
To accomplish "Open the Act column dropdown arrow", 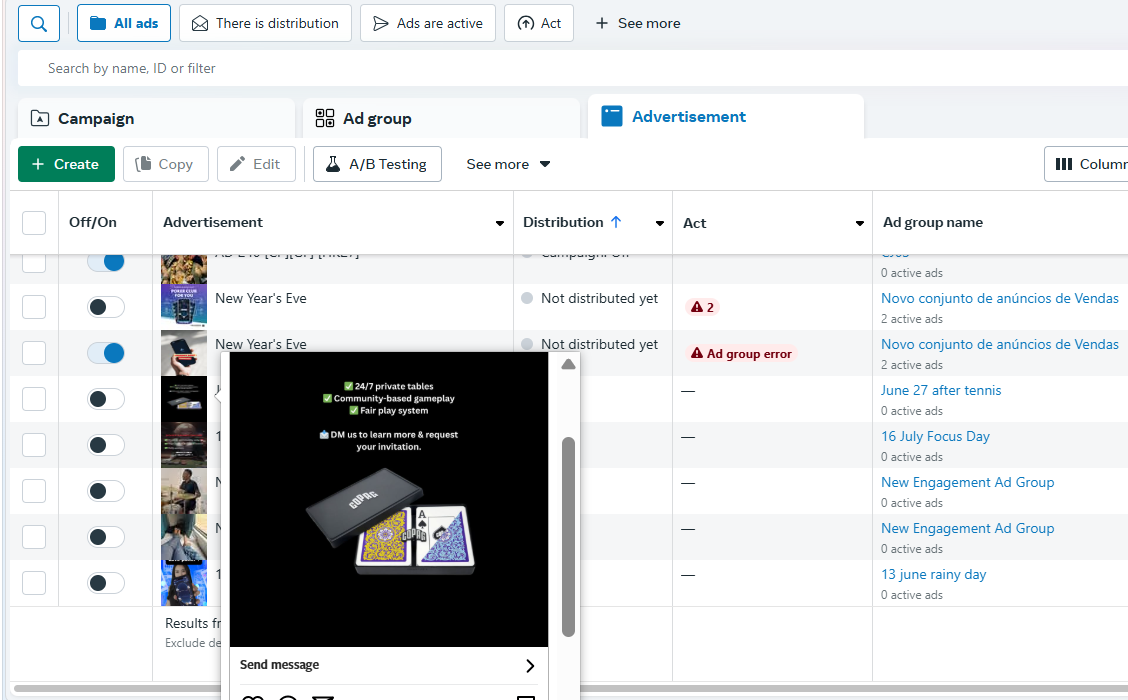I will [x=860, y=224].
